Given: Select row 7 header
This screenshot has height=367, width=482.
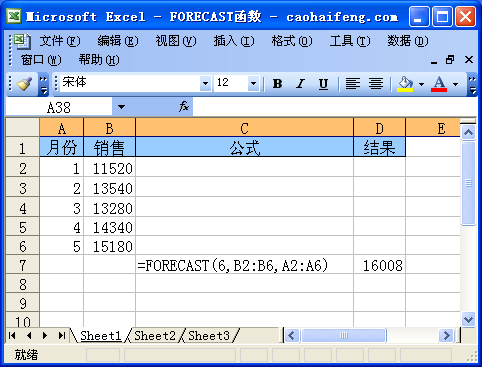Looking at the screenshot, I should [23, 265].
